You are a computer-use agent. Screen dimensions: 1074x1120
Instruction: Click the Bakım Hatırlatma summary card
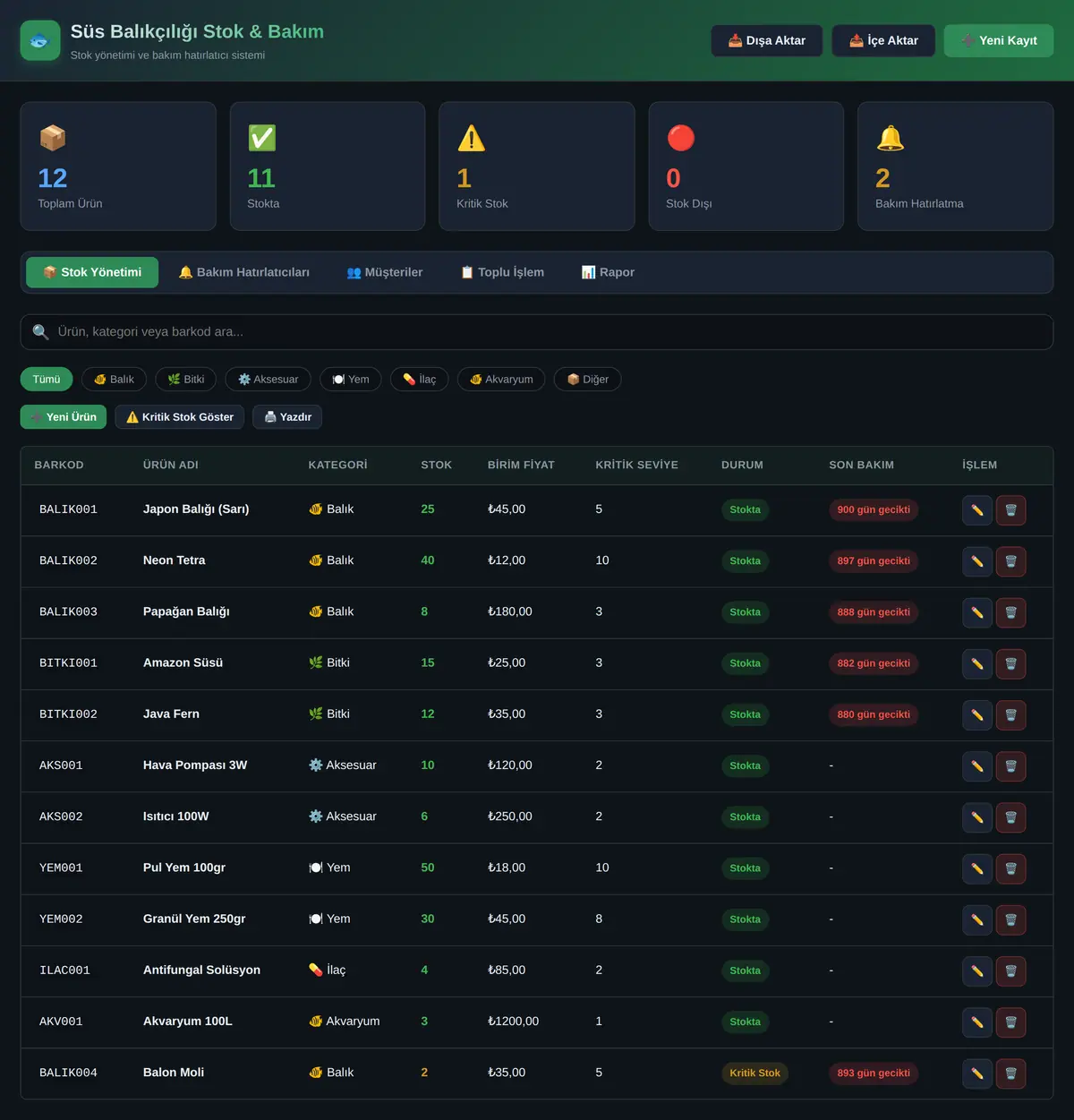[x=956, y=167]
